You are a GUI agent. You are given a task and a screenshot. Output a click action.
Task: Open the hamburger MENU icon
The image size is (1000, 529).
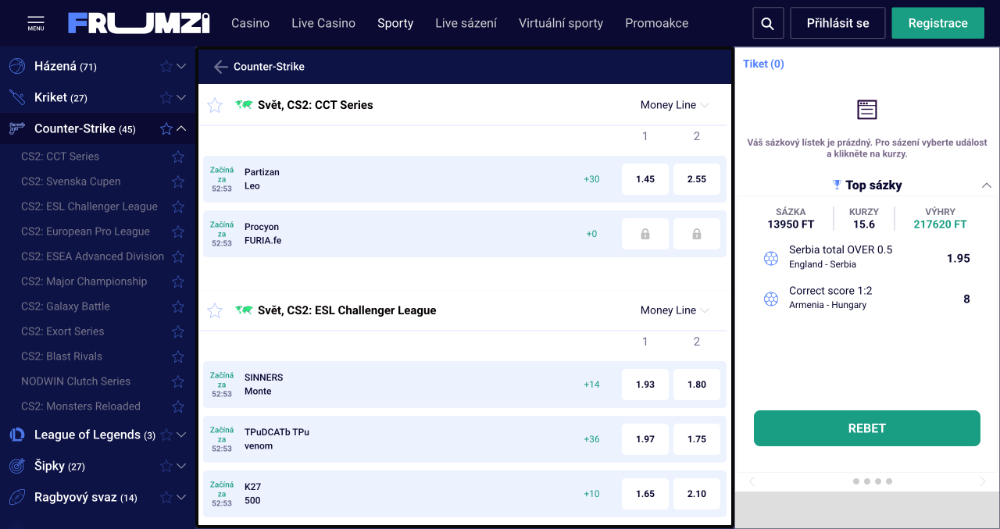click(x=36, y=23)
